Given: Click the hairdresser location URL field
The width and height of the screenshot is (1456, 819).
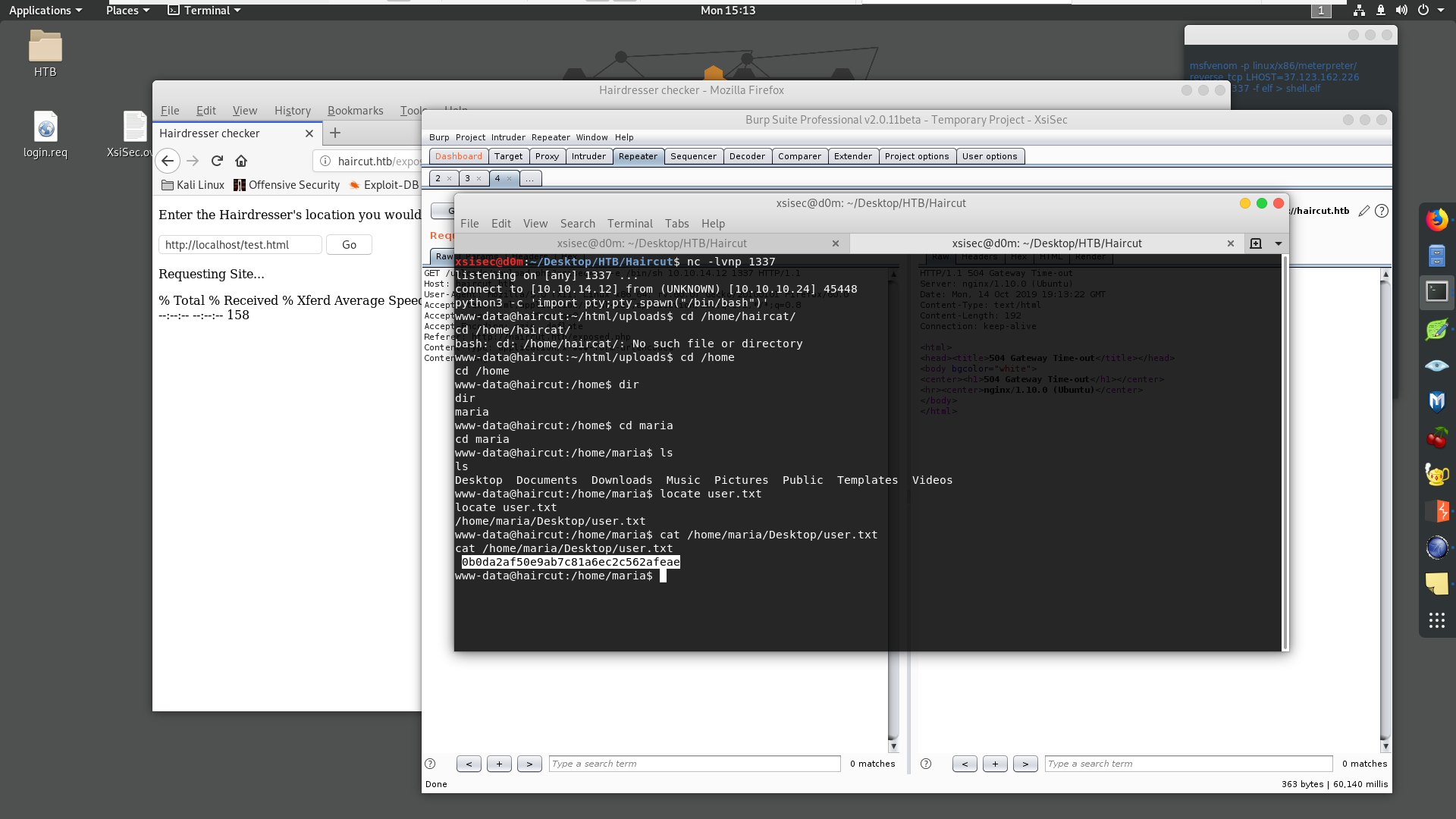Looking at the screenshot, I should [x=240, y=245].
